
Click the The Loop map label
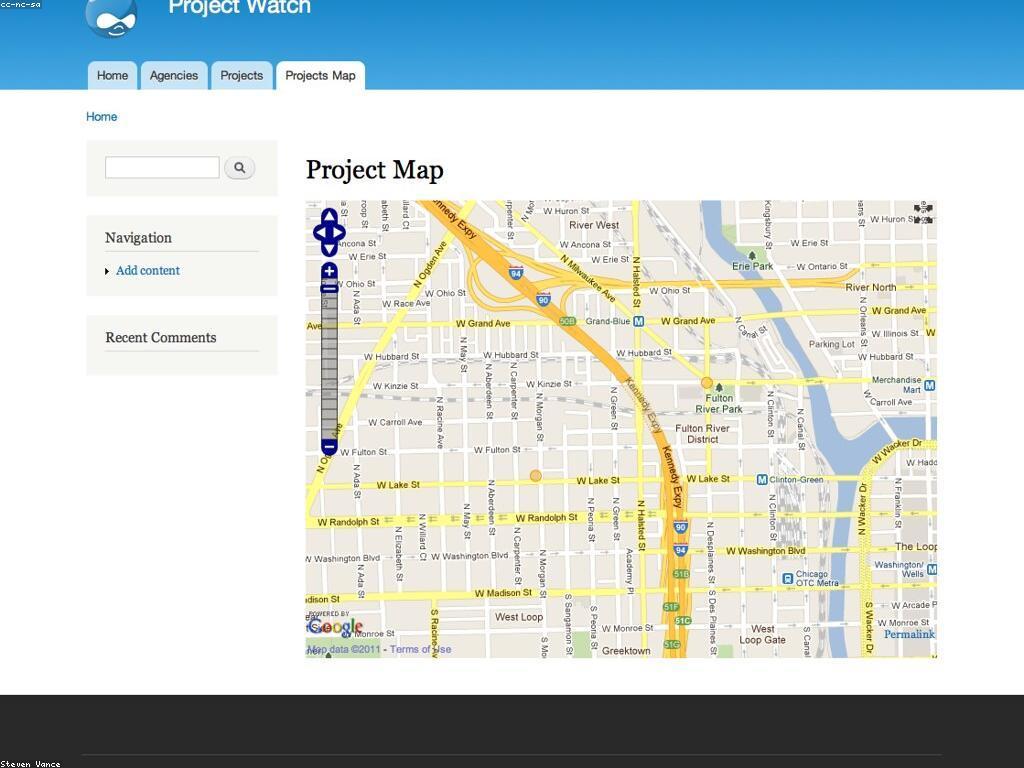(916, 547)
